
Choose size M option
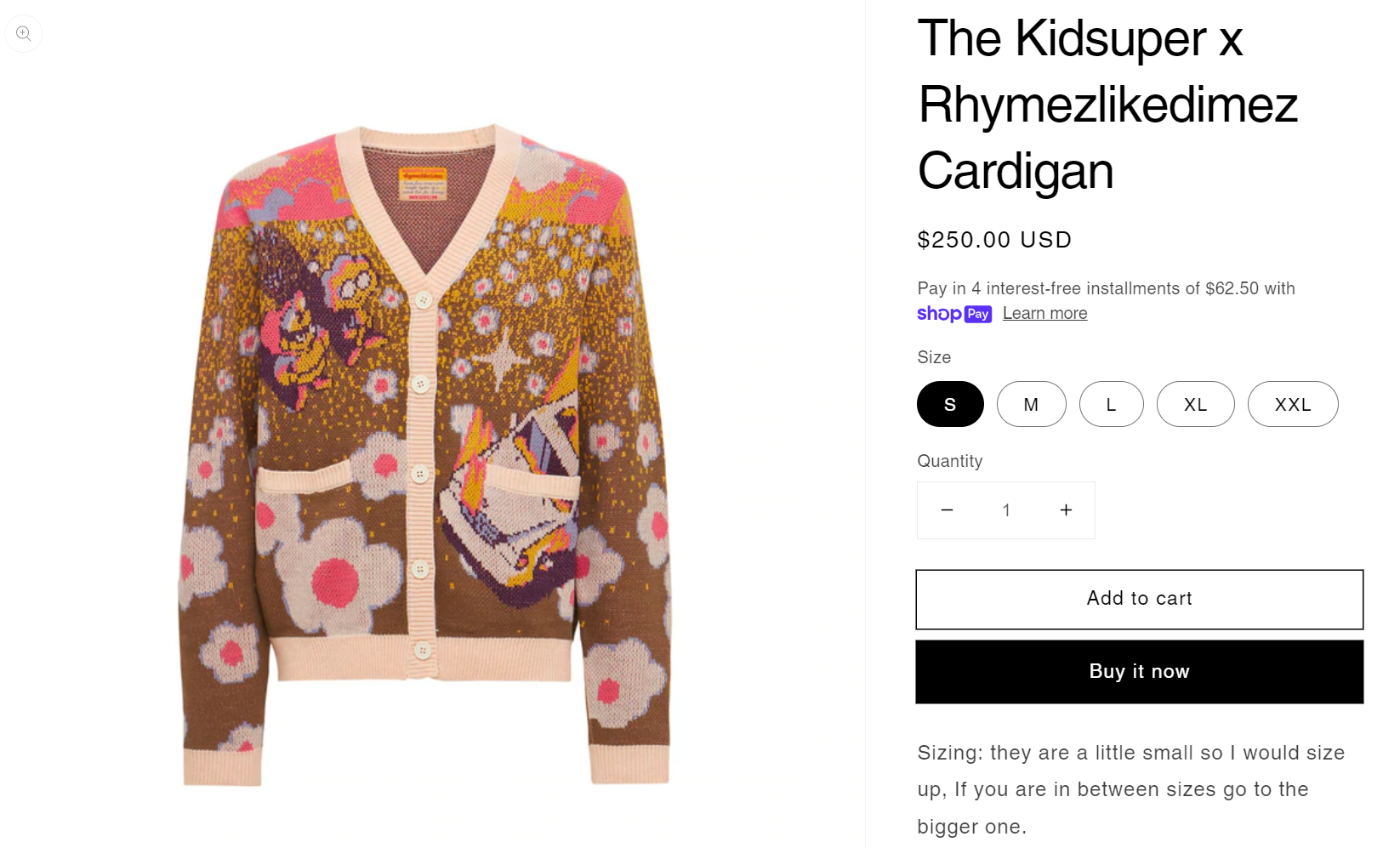[x=1031, y=405]
